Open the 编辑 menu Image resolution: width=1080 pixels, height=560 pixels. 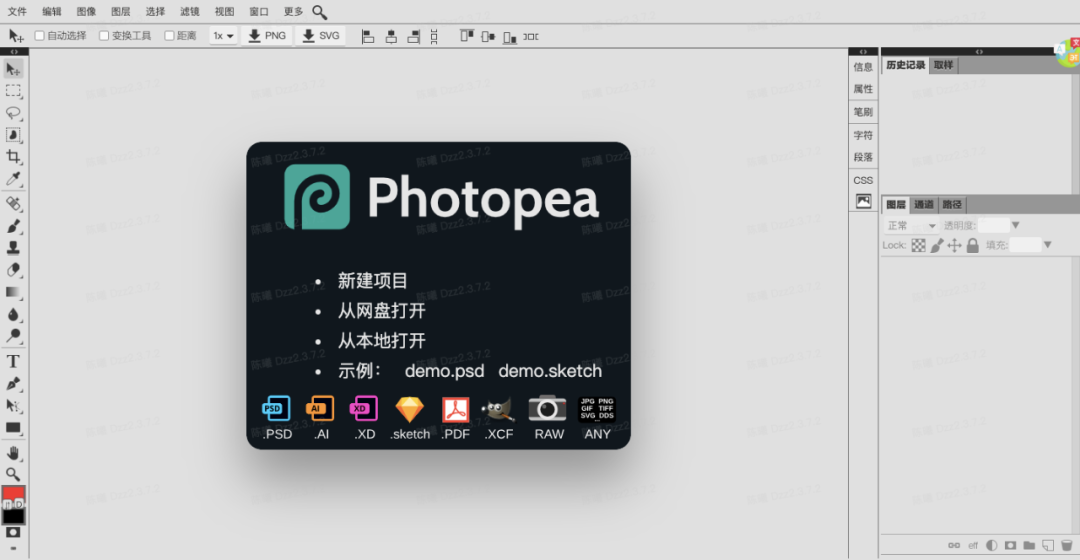[52, 12]
